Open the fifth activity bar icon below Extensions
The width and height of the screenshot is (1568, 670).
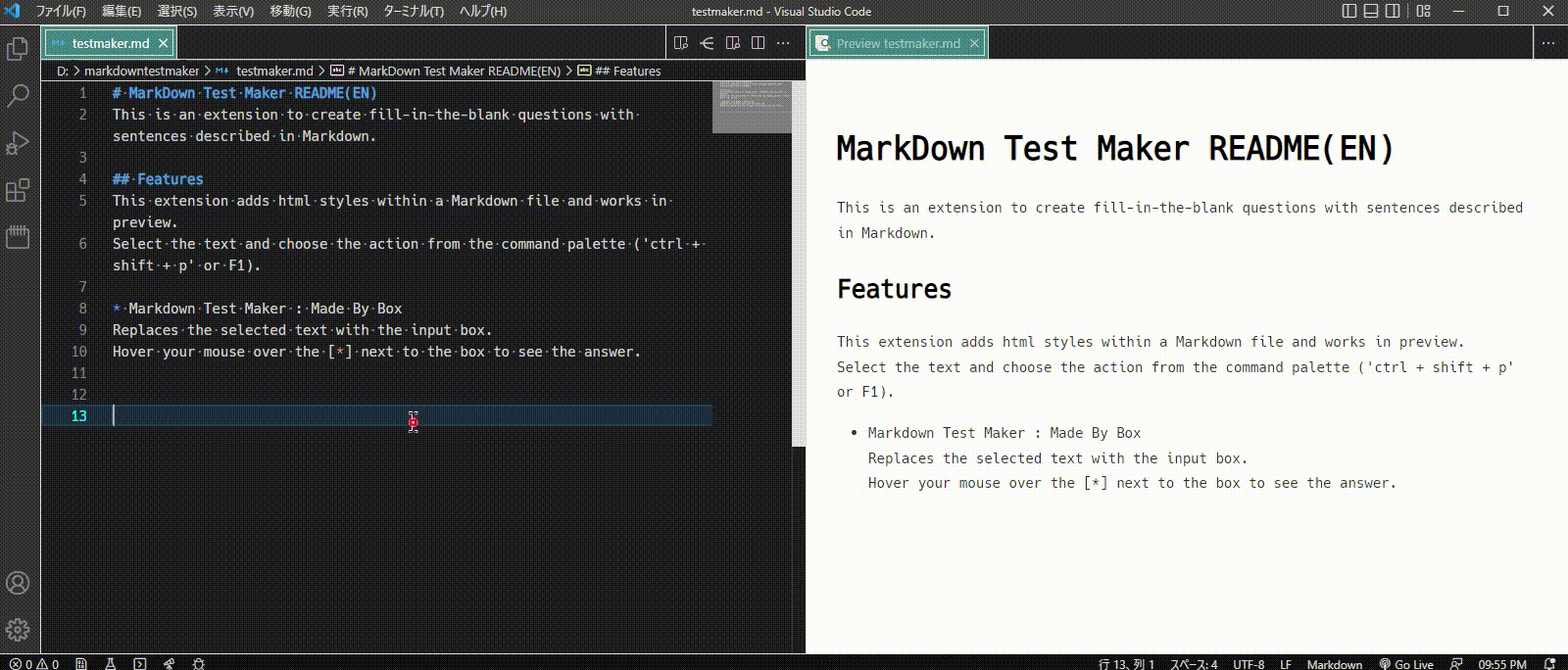point(18,237)
